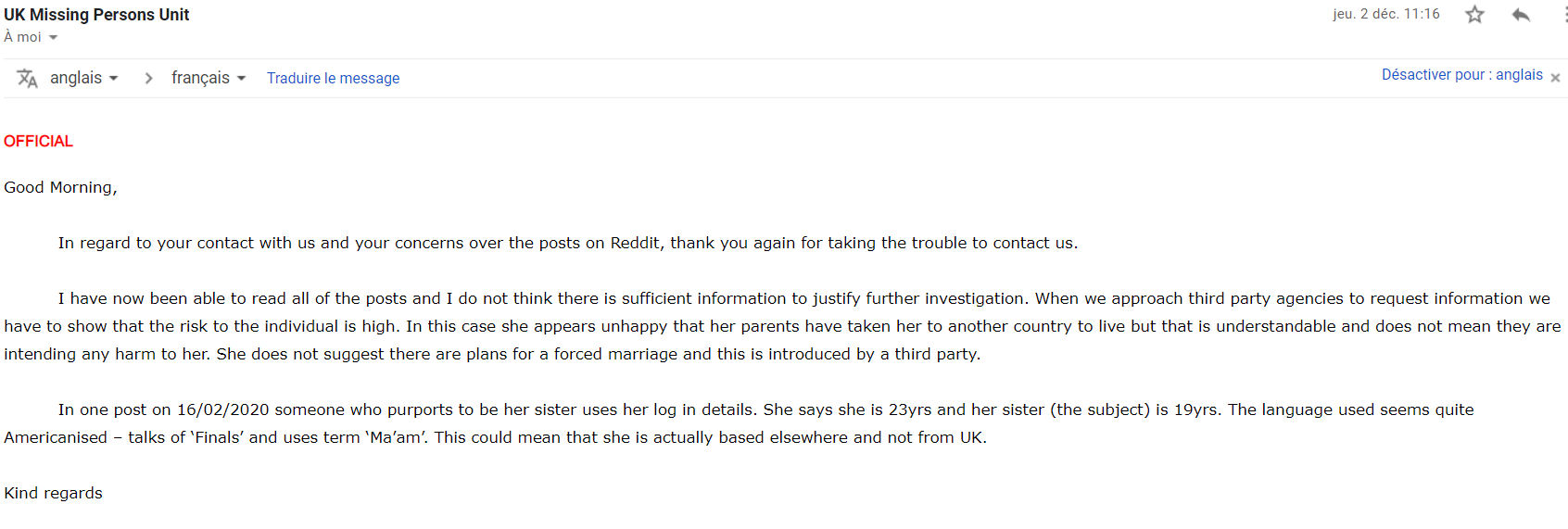Star this email from UK Missing Persons Unit
Viewport: 1568px width, 529px height.
(x=1474, y=14)
